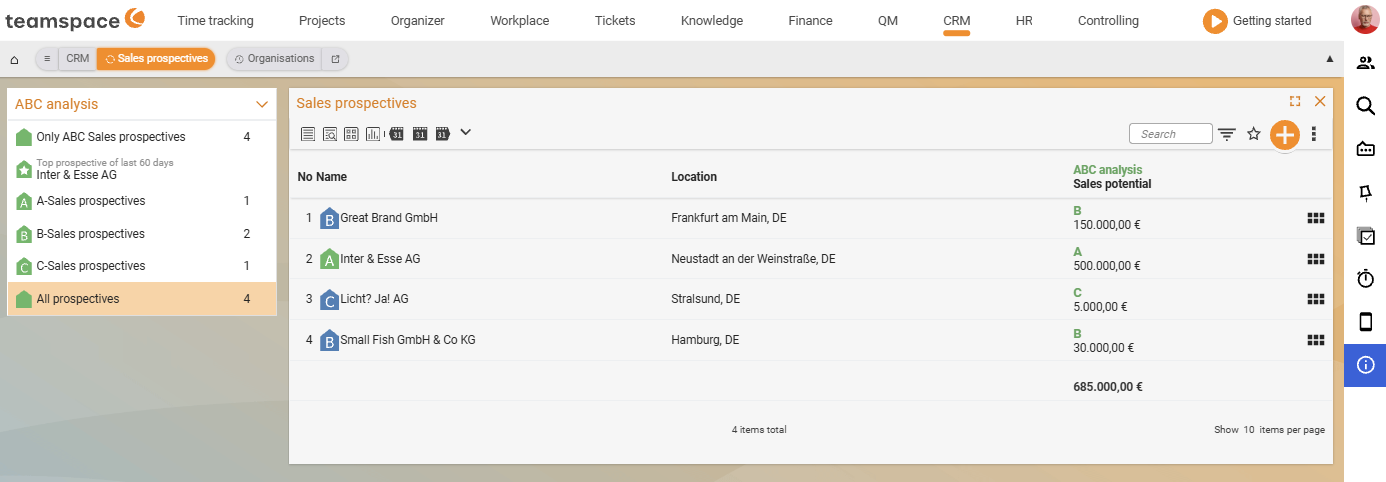This screenshot has height=482, width=1386.
Task: Open the detailed search list view icon
Action: click(330, 133)
